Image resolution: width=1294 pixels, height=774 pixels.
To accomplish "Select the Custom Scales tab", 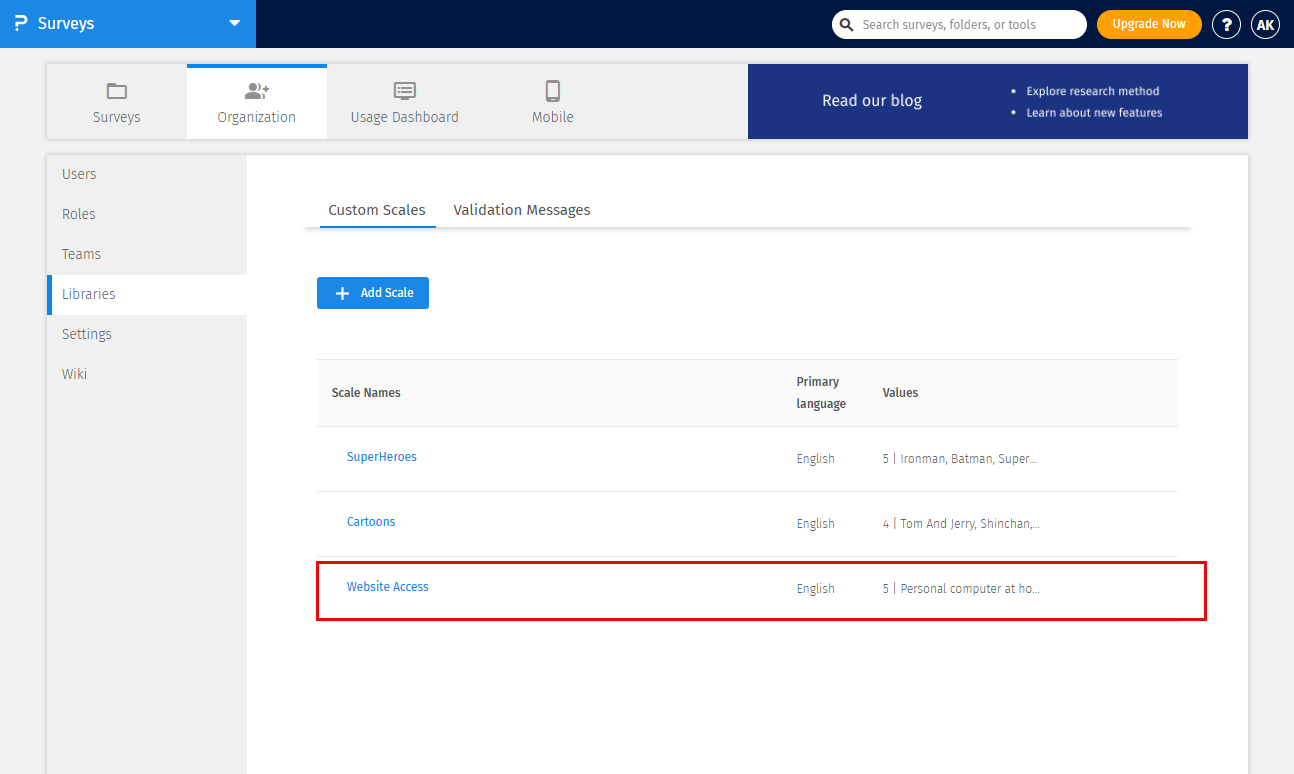I will point(377,210).
